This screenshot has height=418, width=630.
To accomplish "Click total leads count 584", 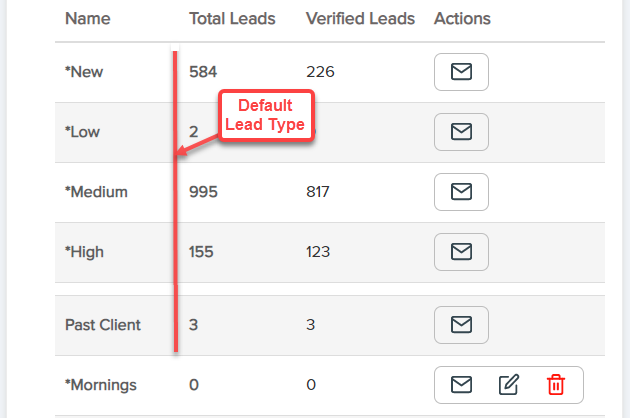I will 203,72.
